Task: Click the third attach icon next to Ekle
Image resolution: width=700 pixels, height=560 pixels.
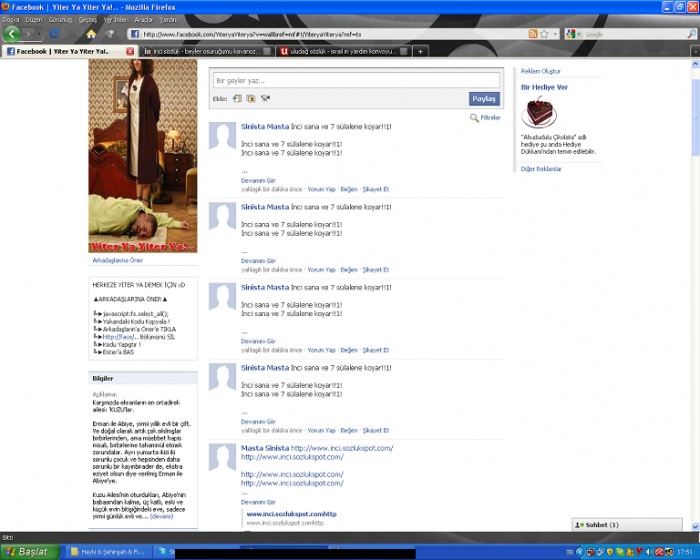Action: tap(265, 98)
